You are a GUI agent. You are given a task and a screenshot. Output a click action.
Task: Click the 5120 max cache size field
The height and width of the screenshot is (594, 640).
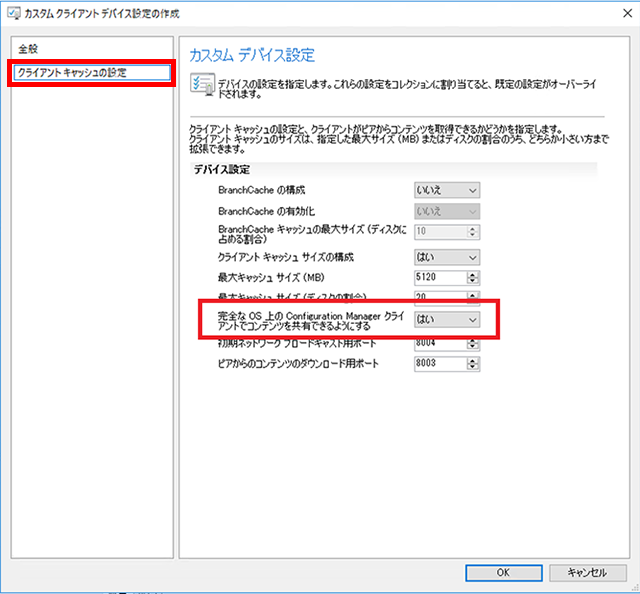[440, 277]
